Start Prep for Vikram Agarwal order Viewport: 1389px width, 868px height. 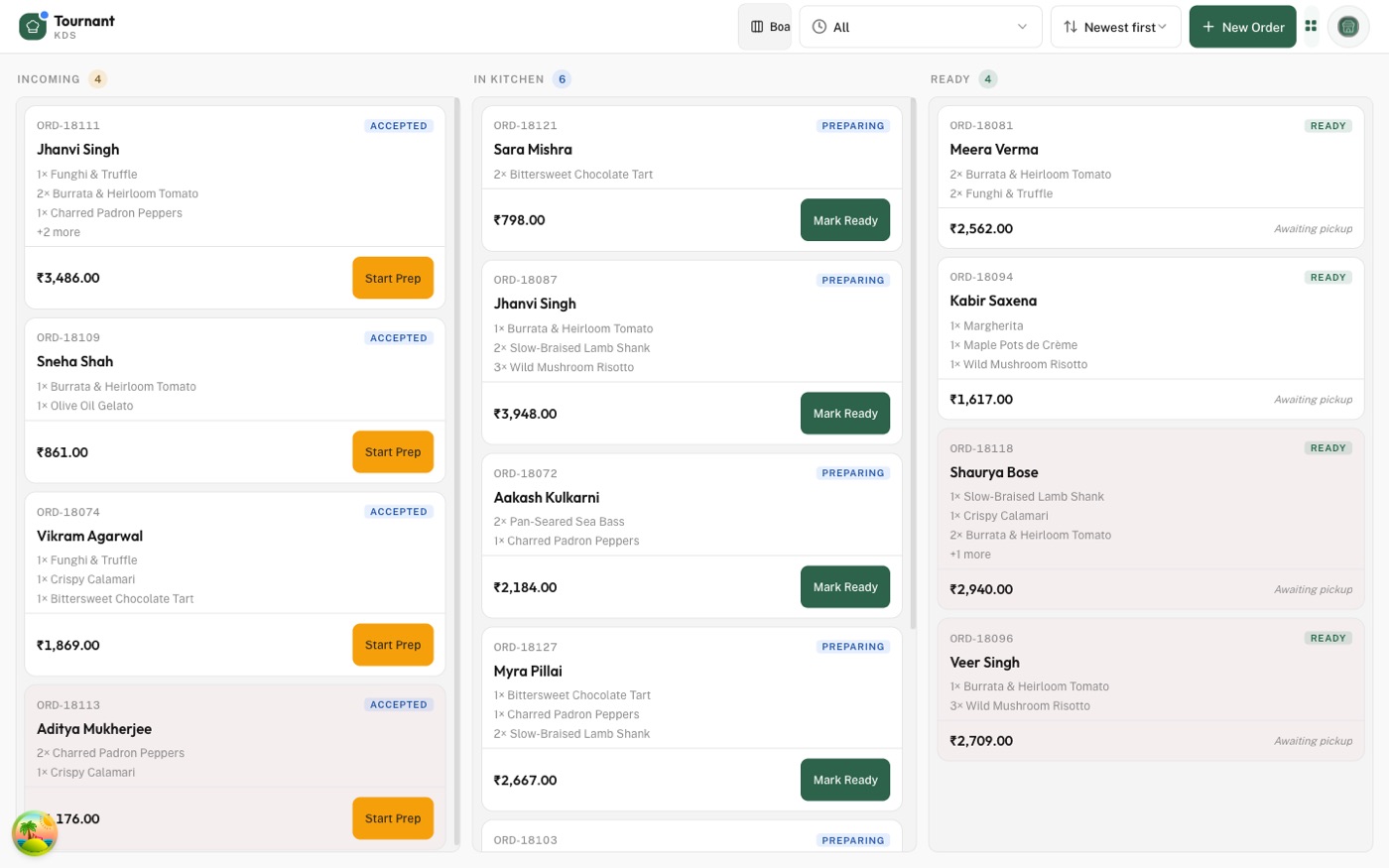(393, 645)
